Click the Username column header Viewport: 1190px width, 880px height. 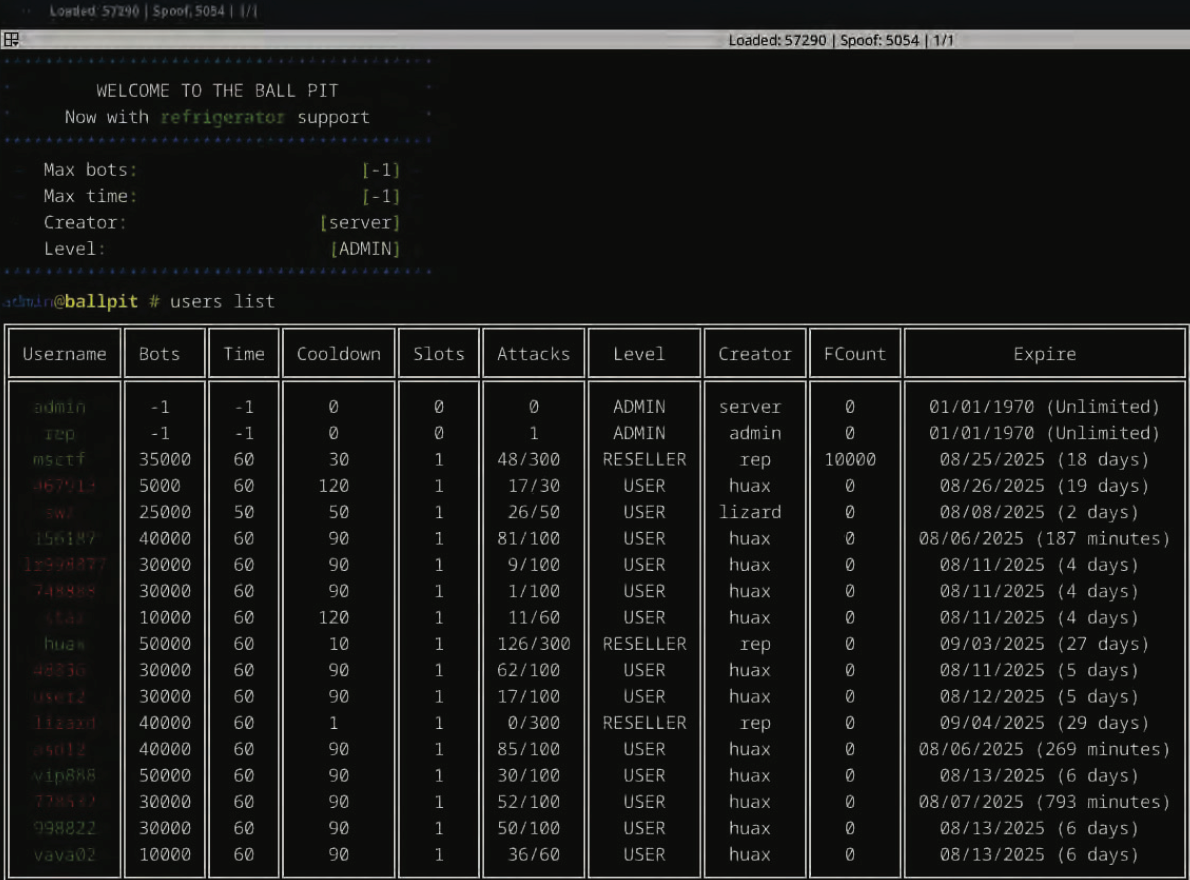[x=64, y=354]
